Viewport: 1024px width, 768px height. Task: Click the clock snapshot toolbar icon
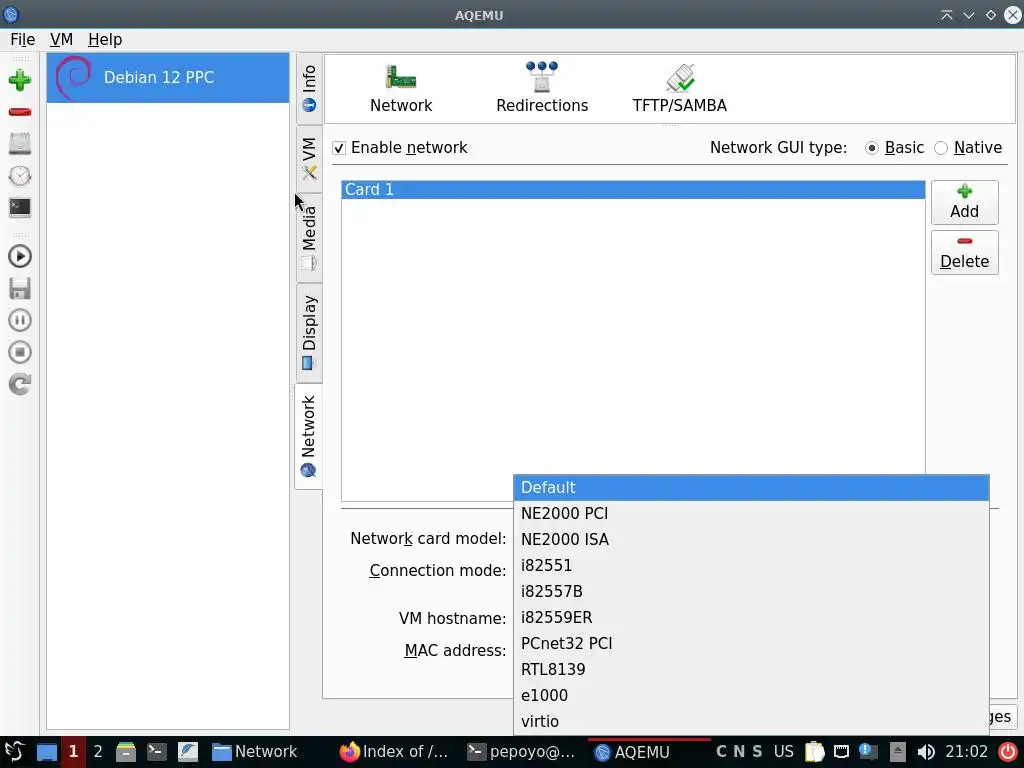[x=20, y=176]
